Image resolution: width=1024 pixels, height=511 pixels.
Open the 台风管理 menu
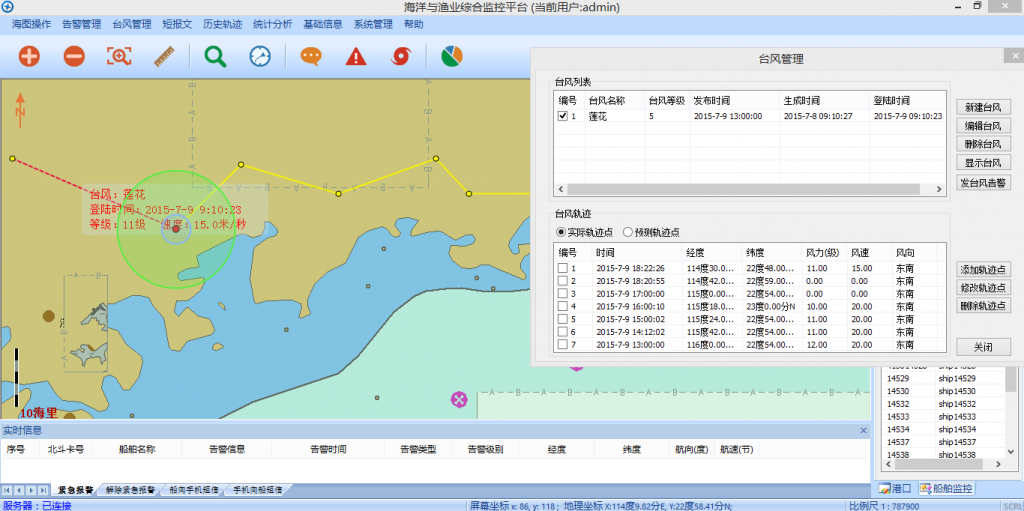tap(132, 25)
